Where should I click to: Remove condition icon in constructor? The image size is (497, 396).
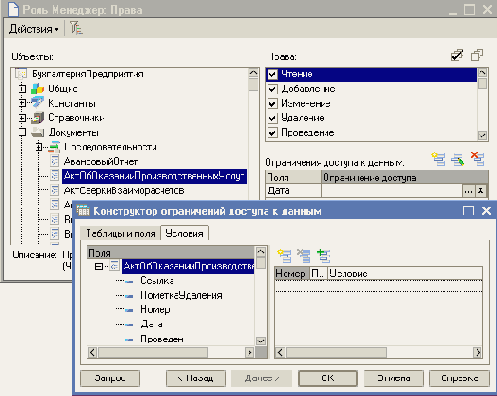click(304, 256)
